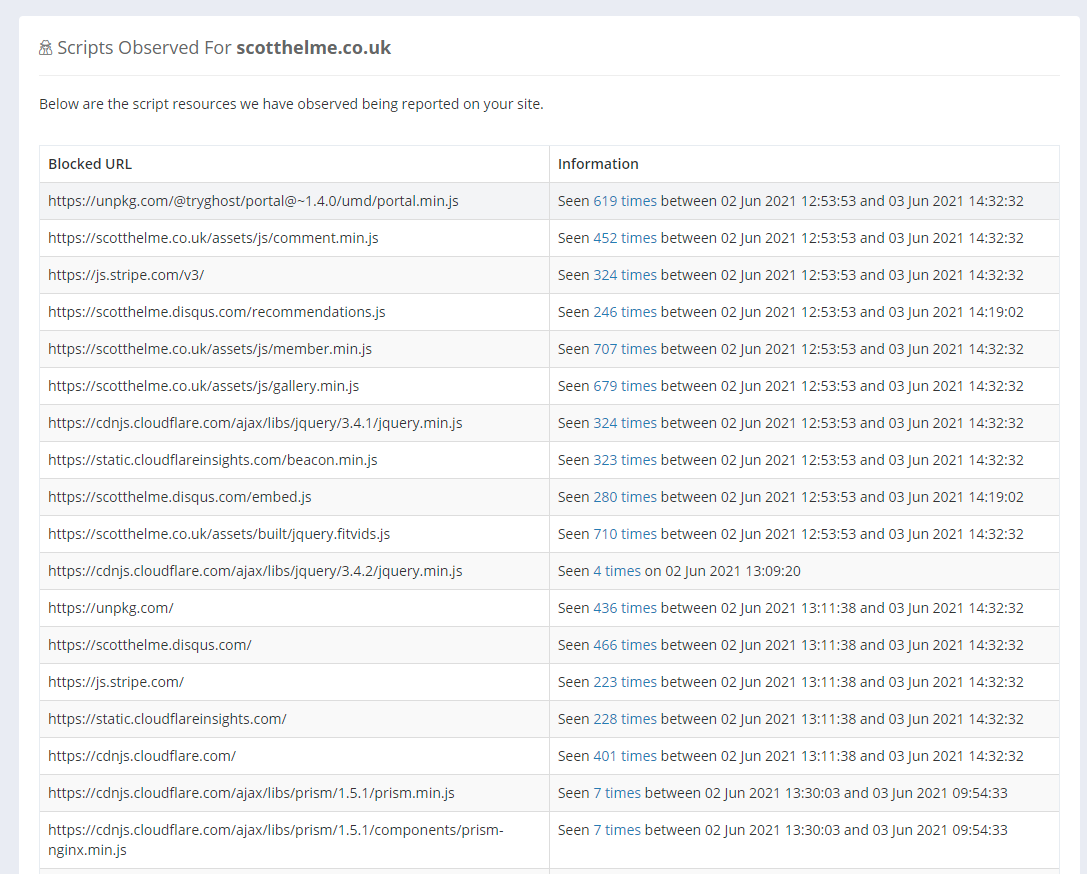Open 324 times link in js.stripe.com/v3/ row
Image resolution: width=1087 pixels, height=874 pixels.
coord(624,275)
